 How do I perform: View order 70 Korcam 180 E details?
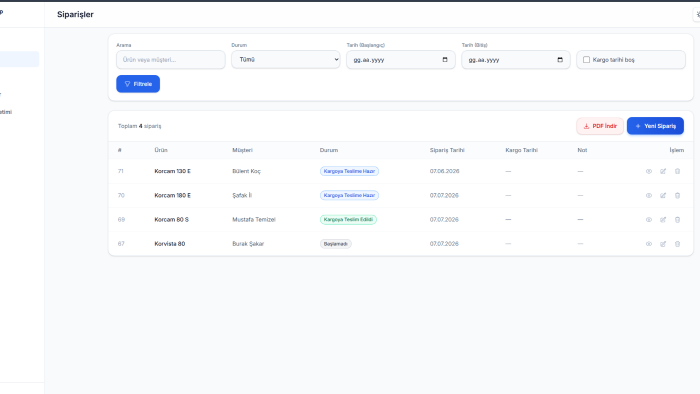(649, 195)
